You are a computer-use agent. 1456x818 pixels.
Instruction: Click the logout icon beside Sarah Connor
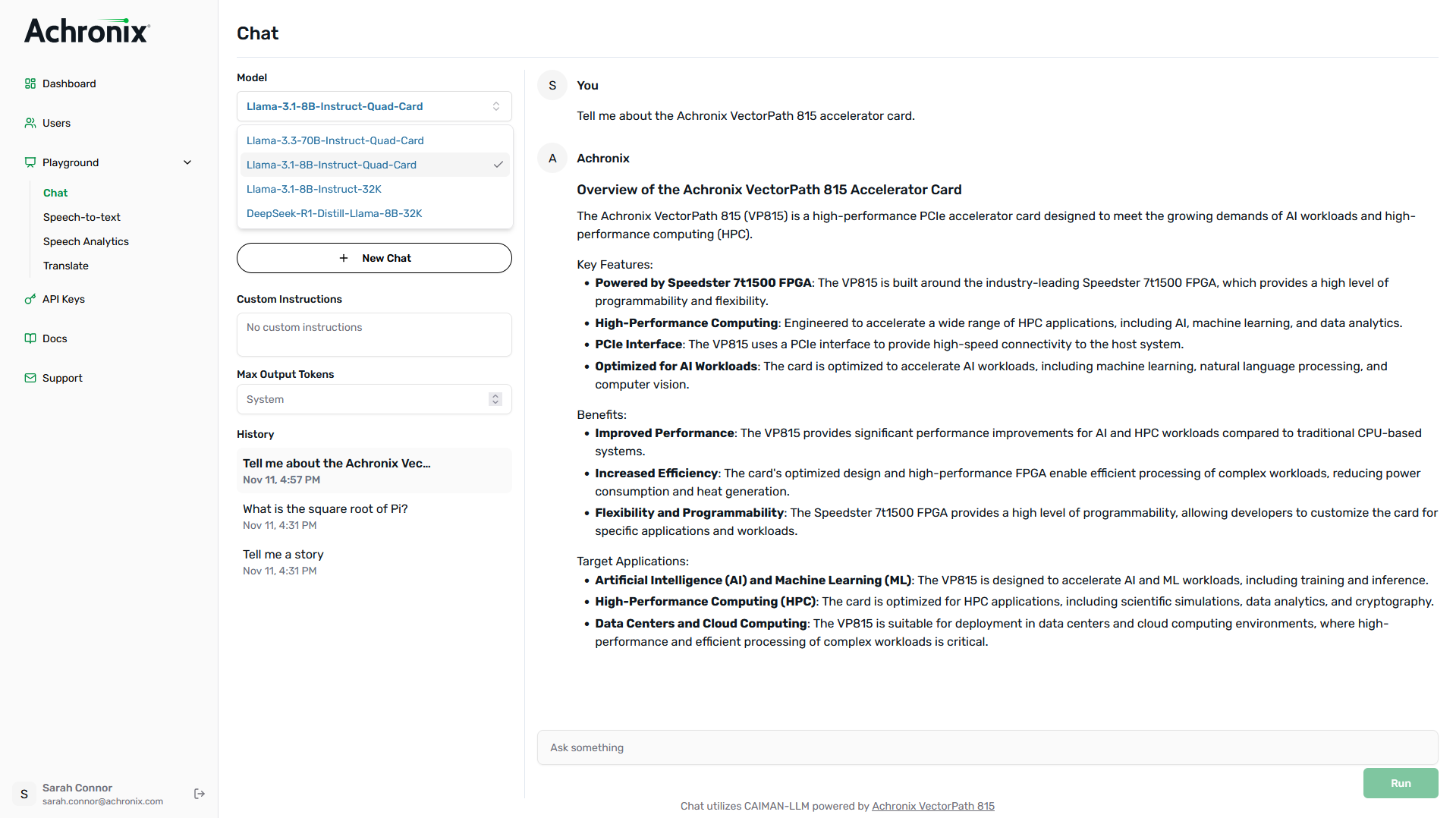click(200, 794)
